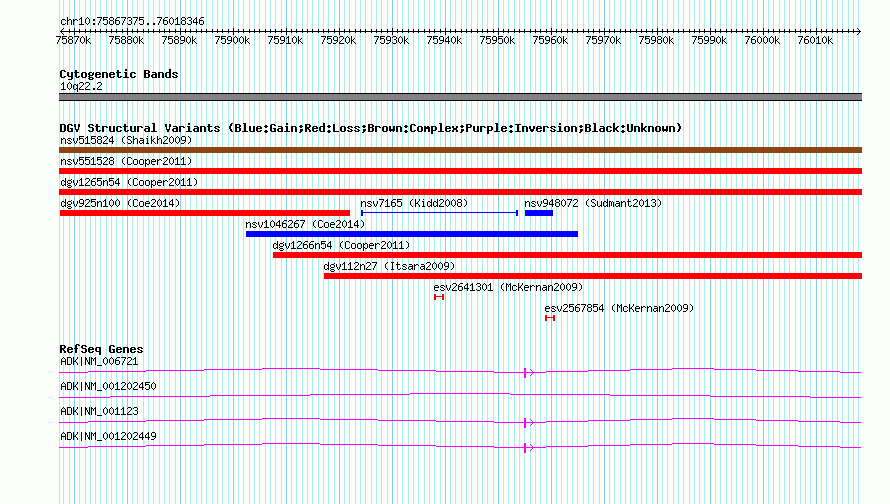This screenshot has height=504, width=890.
Task: Select the Cytogenetic Bands track title
Action: click(119, 74)
